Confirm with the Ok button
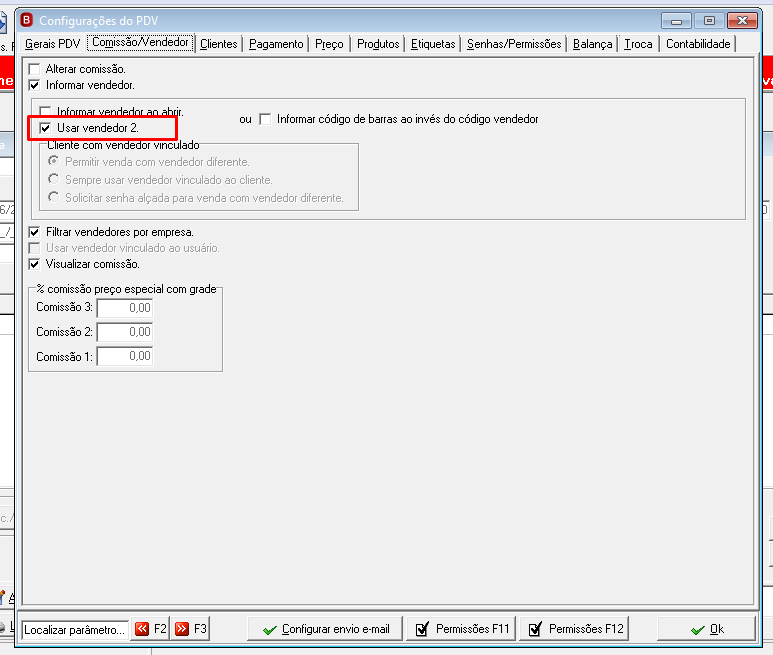773x655 pixels. coord(706,629)
